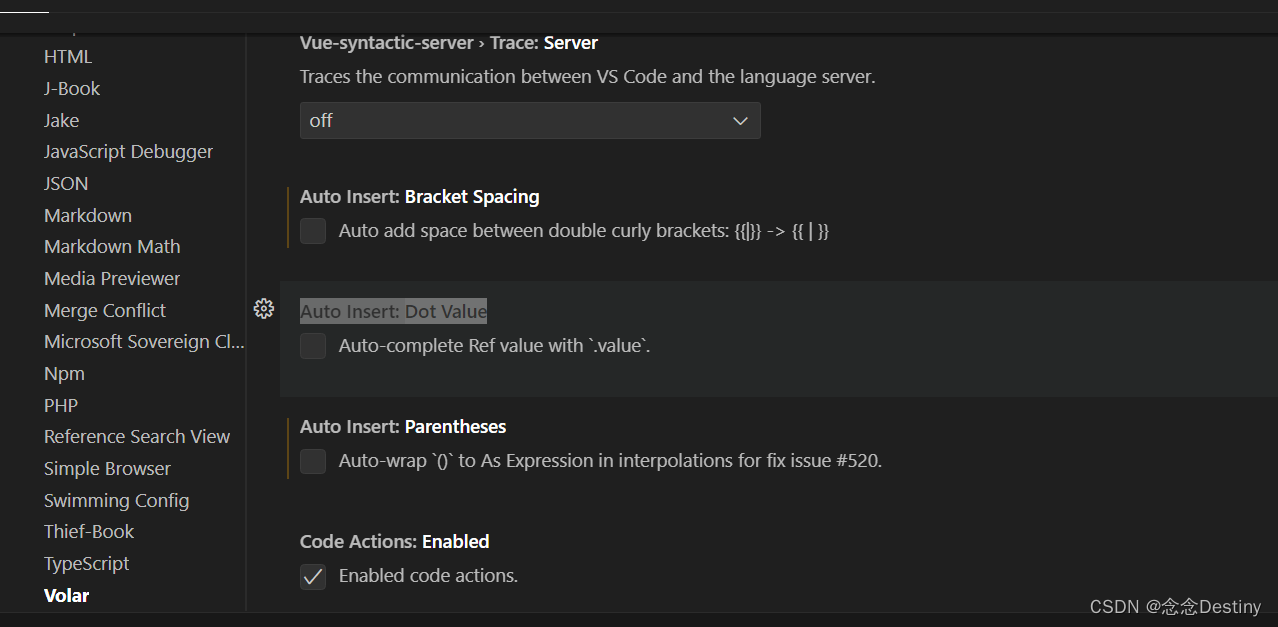1278x627 pixels.
Task: Open the Trace Server dropdown set to off
Action: click(x=529, y=121)
